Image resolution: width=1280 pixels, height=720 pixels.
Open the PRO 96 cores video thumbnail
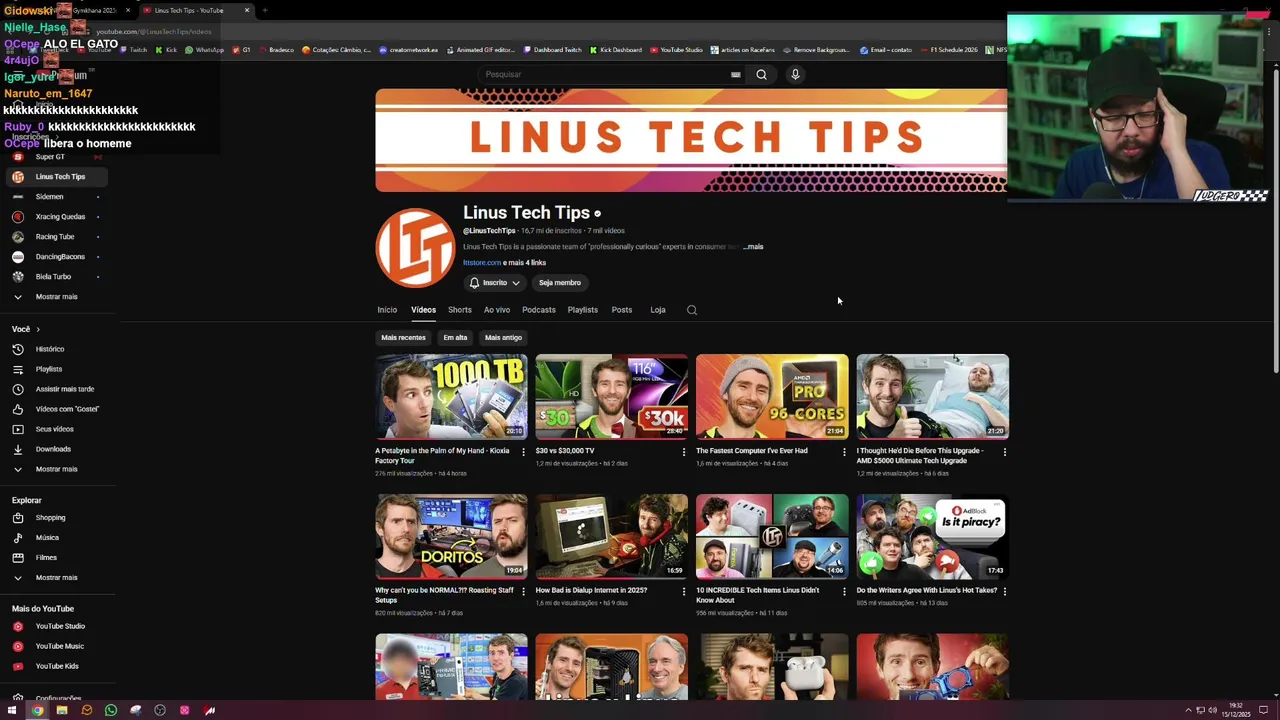pyautogui.click(x=772, y=397)
